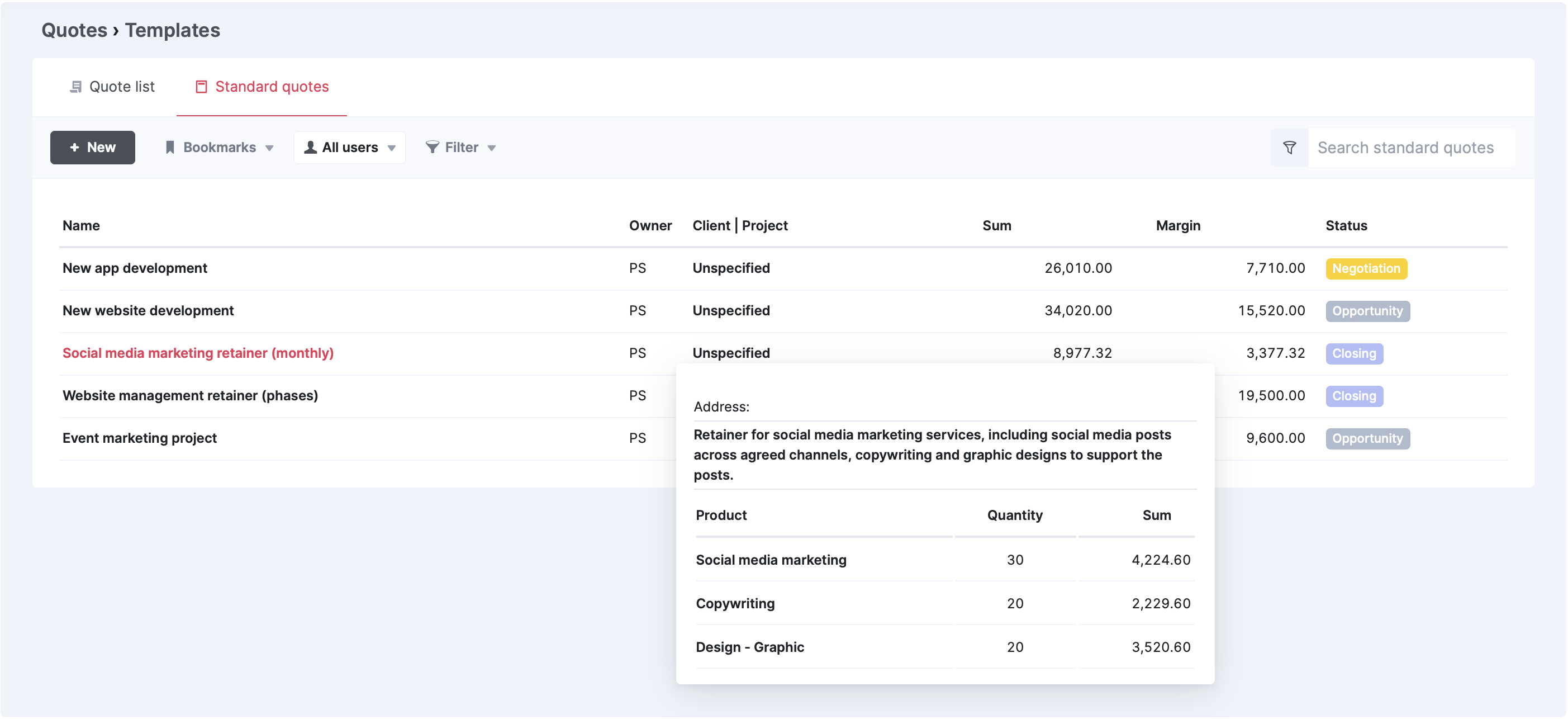Screen dimensions: 1568x719
Task: Click the Closing badge on Website management retainer
Action: tap(1354, 396)
